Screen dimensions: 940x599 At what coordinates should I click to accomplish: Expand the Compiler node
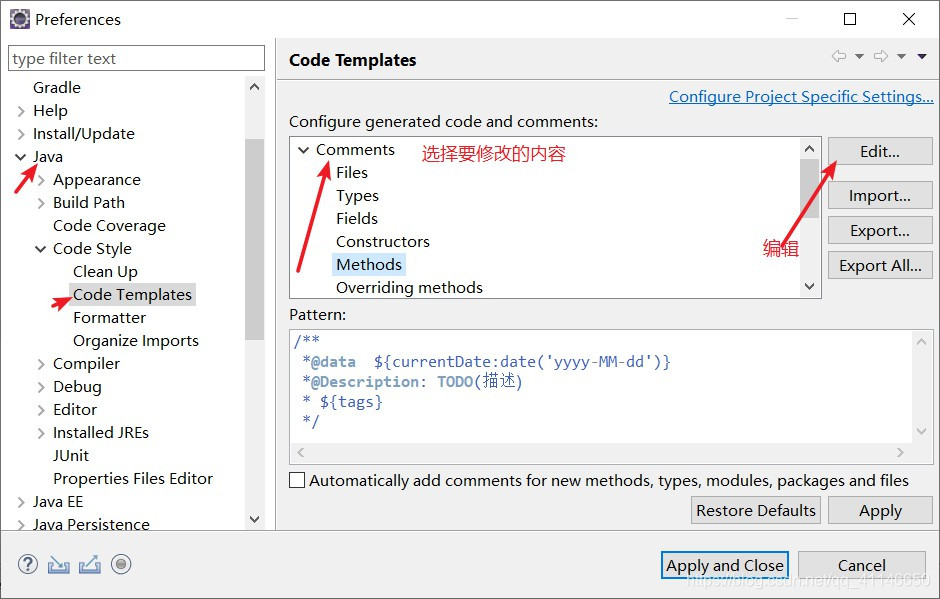point(41,364)
